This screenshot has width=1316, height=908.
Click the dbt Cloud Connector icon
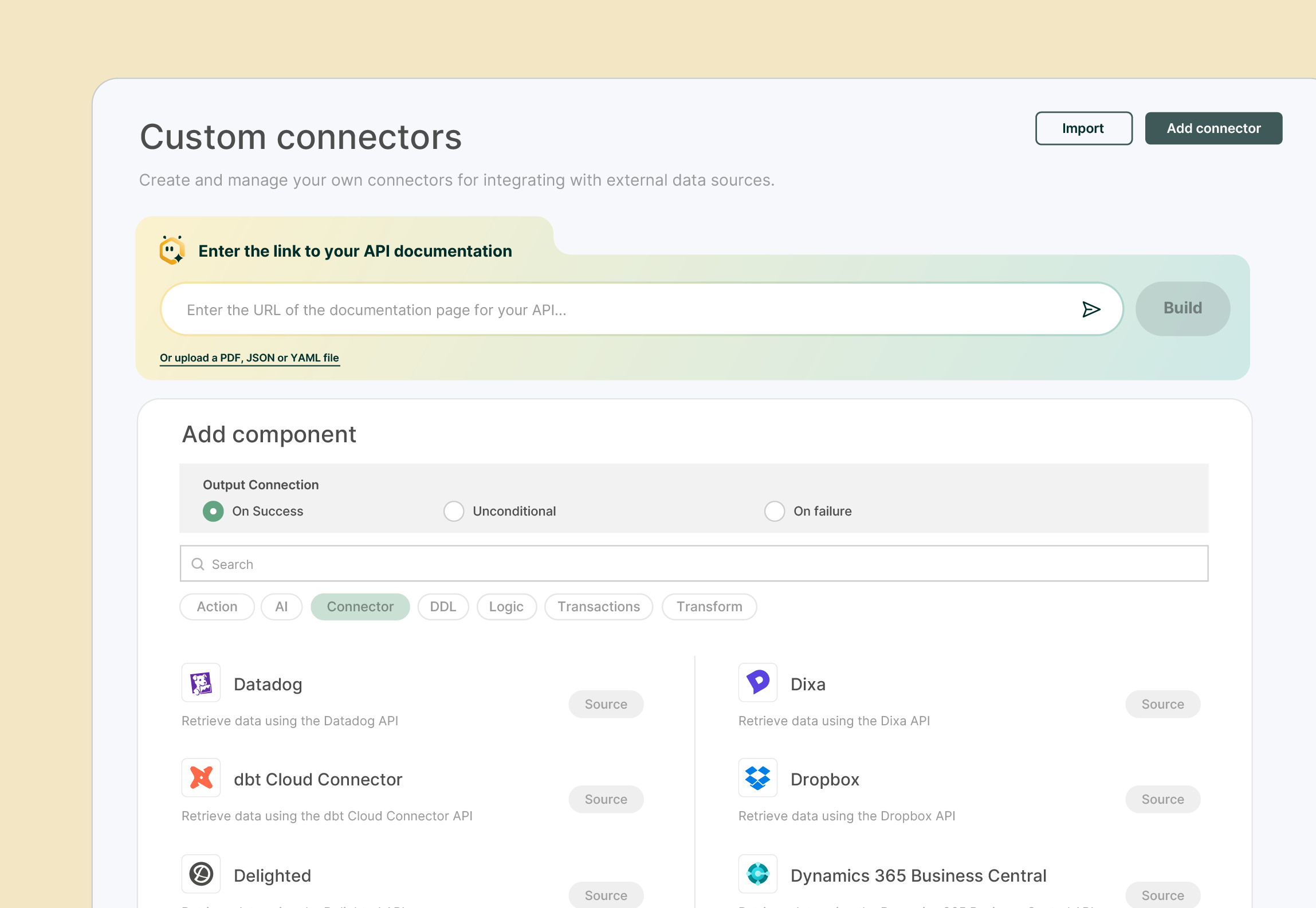[201, 777]
